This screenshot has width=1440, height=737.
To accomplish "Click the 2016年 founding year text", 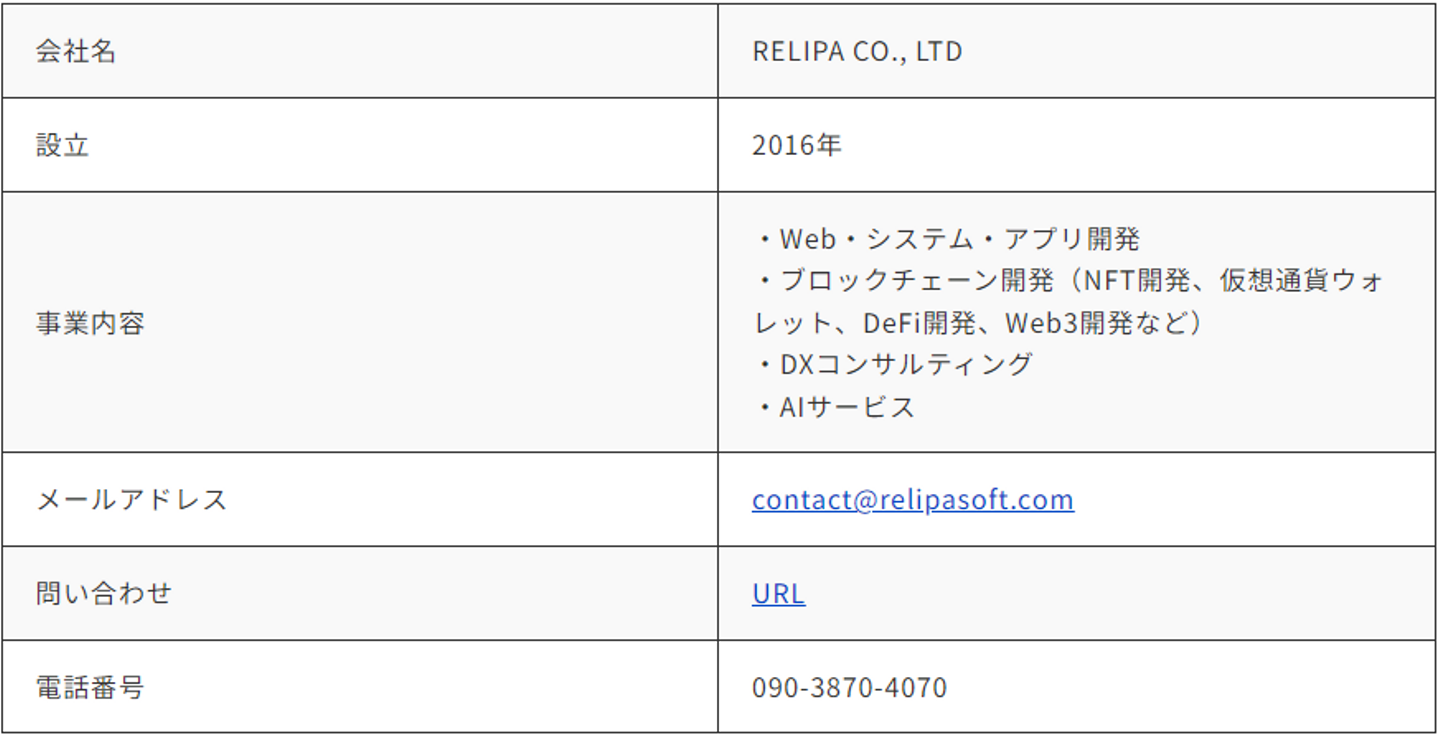I will point(797,145).
